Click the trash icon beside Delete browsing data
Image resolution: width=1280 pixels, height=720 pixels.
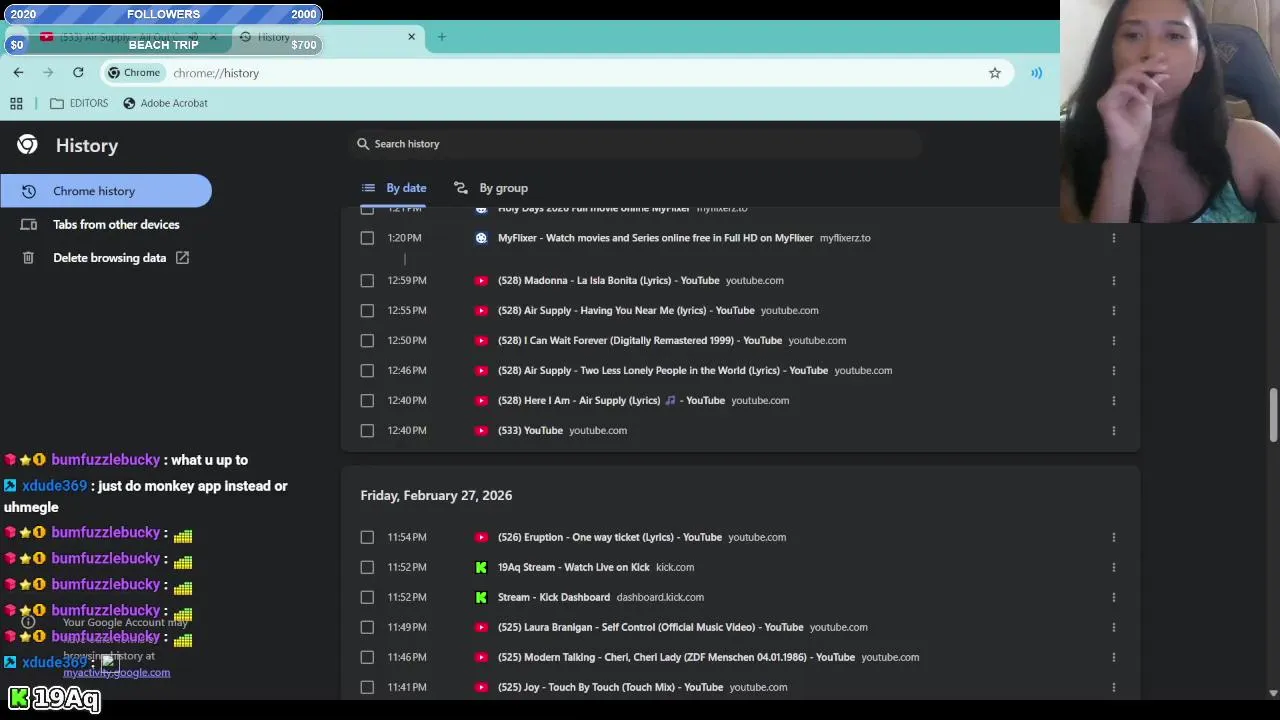point(29,258)
